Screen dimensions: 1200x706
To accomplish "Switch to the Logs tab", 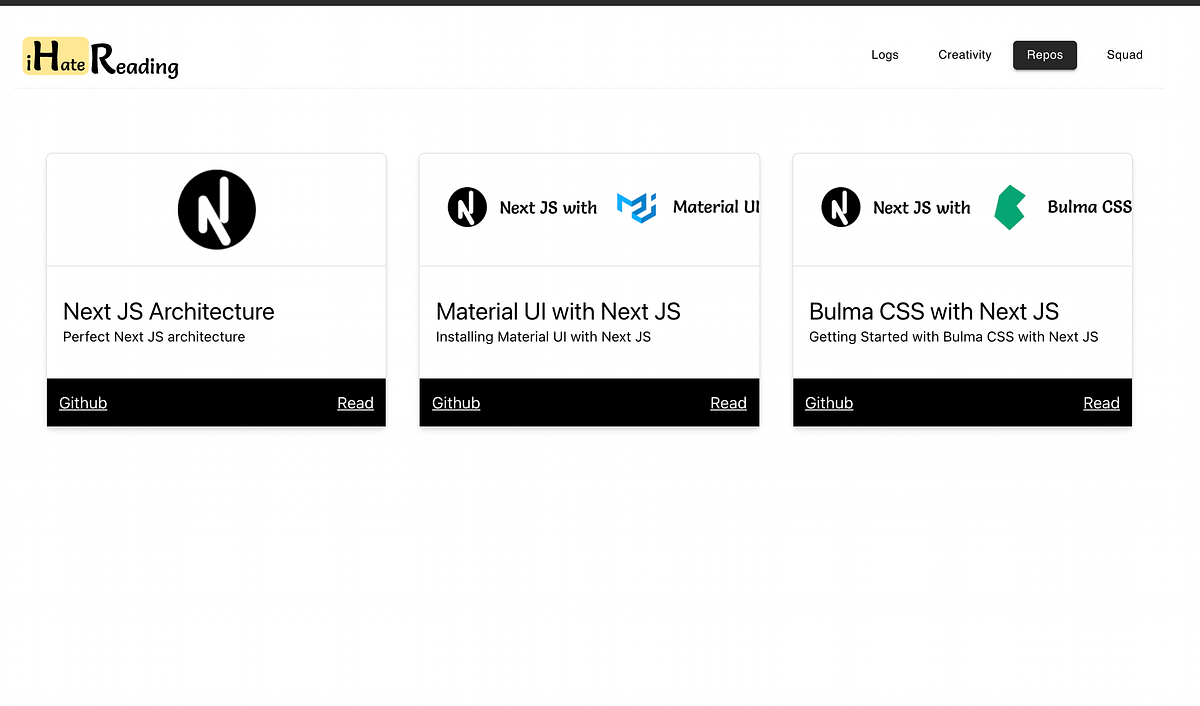I will click(x=884, y=55).
